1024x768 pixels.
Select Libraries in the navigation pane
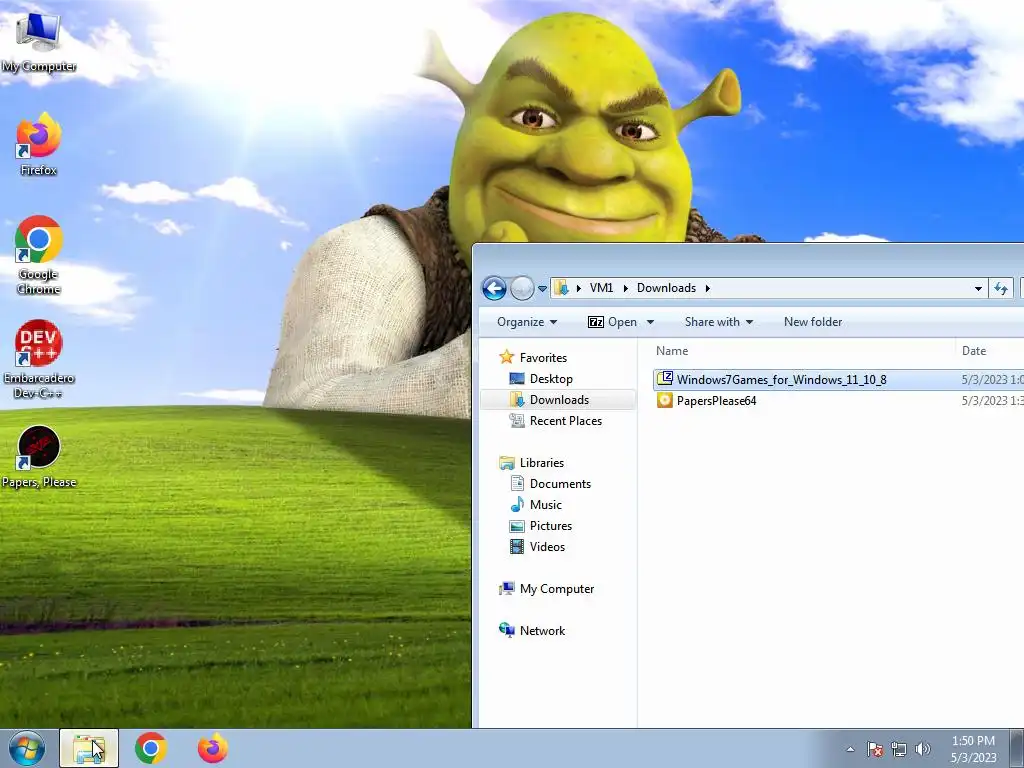[x=532, y=462]
